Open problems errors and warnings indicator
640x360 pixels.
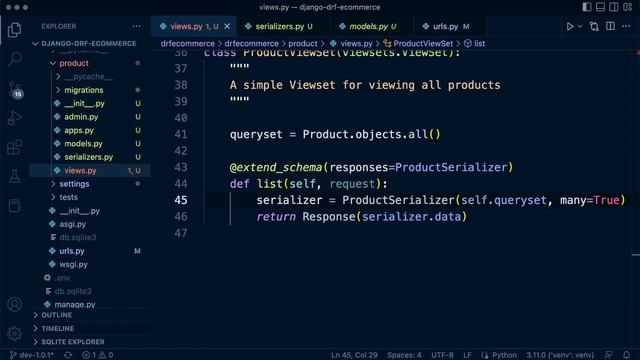point(98,355)
